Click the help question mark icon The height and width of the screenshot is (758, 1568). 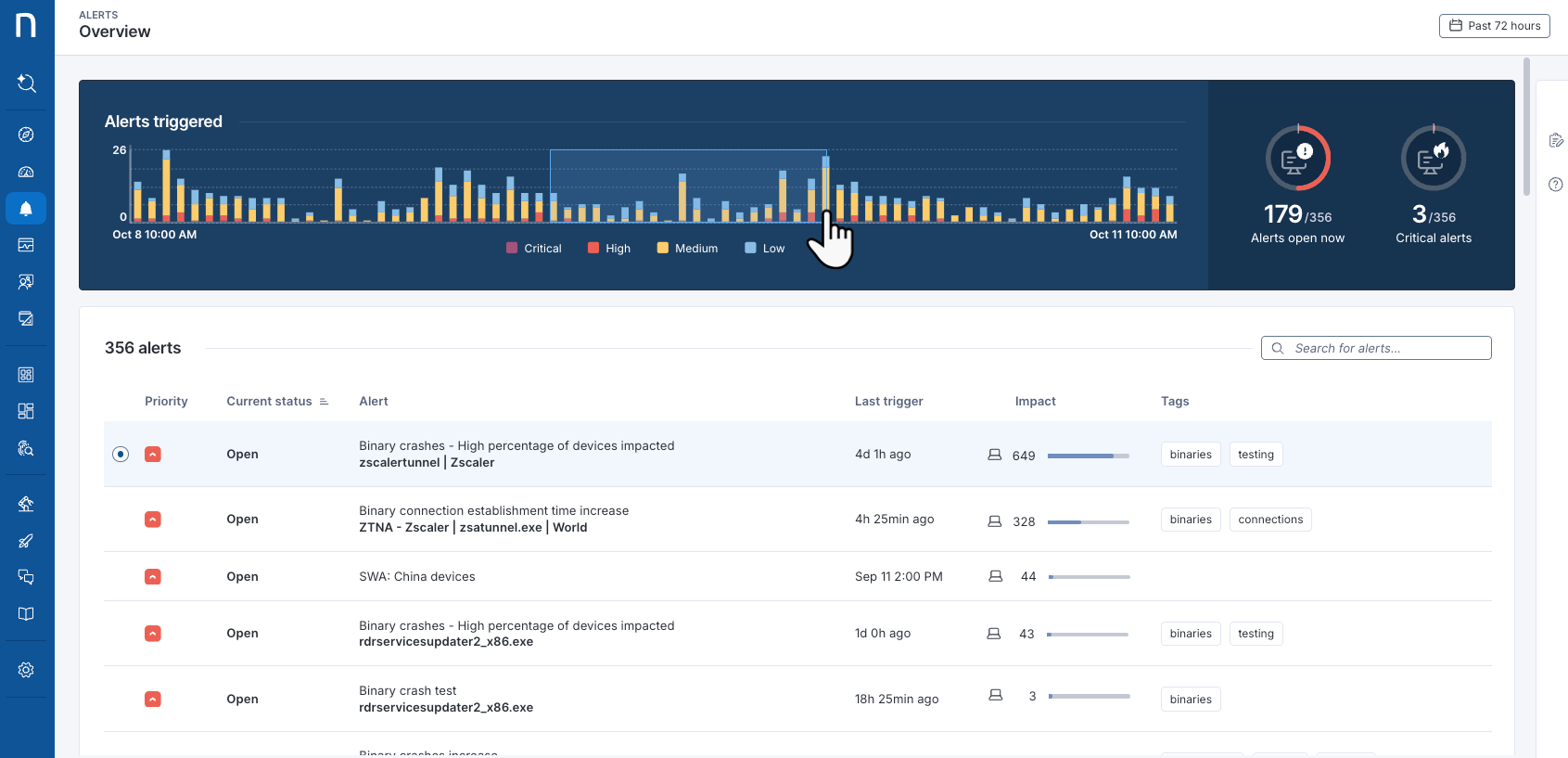coord(1555,185)
